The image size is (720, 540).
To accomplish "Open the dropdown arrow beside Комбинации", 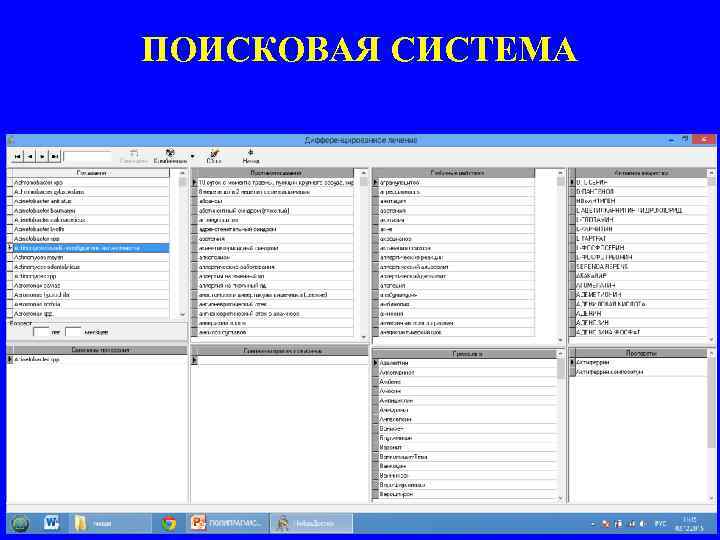I will pyautogui.click(x=192, y=157).
